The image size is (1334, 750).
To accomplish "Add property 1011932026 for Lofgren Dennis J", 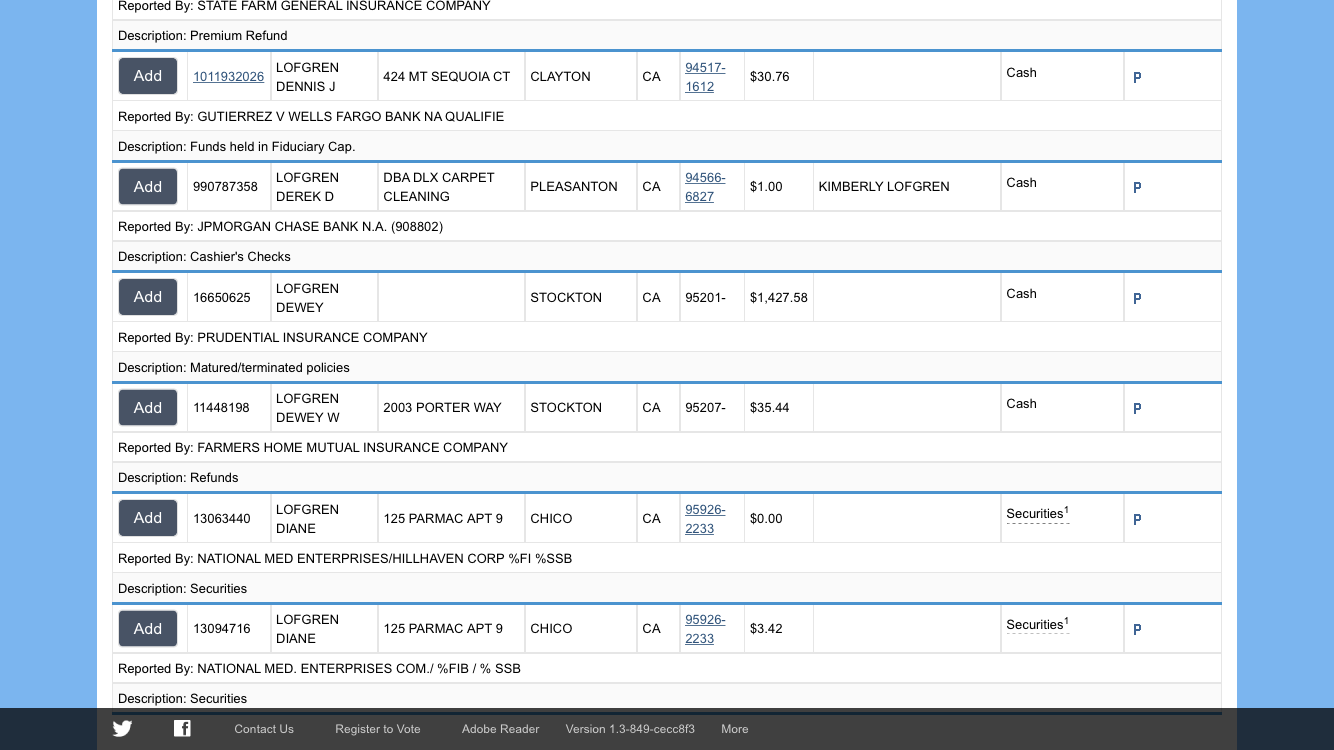I will 148,76.
